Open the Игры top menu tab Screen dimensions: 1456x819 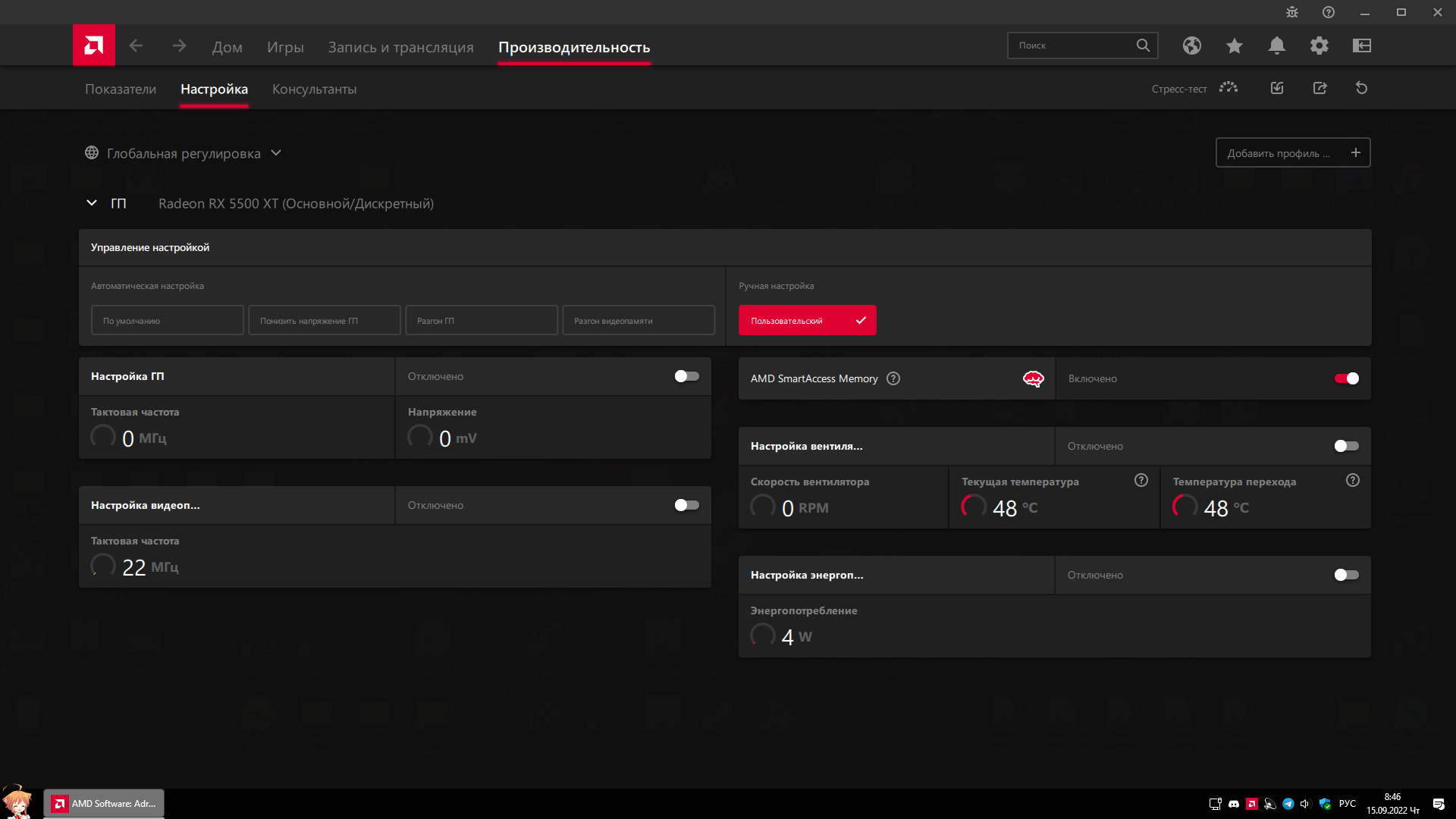pos(285,47)
